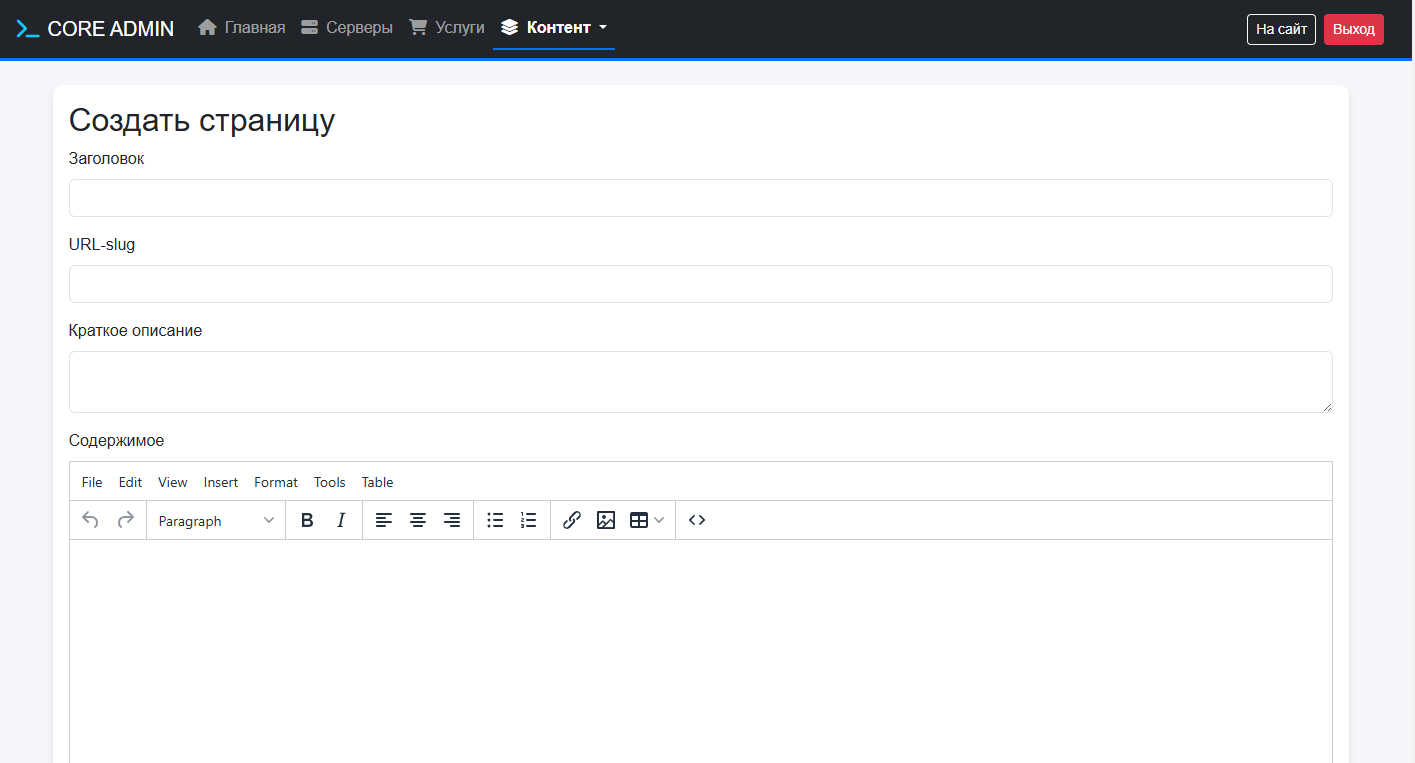Open the insert image dialog
Image resolution: width=1415 pixels, height=763 pixels.
(606, 520)
